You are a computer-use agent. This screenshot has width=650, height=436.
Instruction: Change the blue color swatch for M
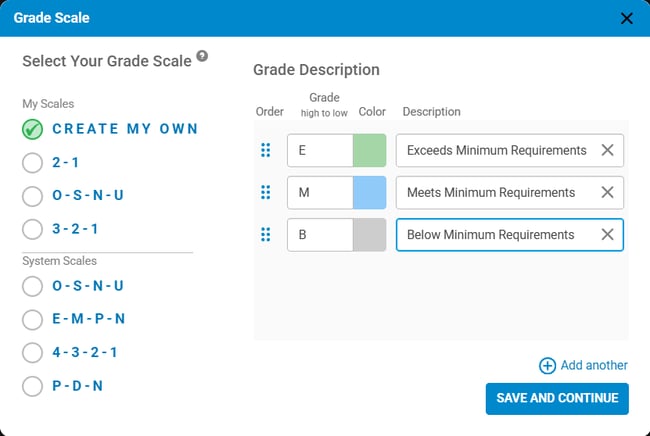coord(369,192)
